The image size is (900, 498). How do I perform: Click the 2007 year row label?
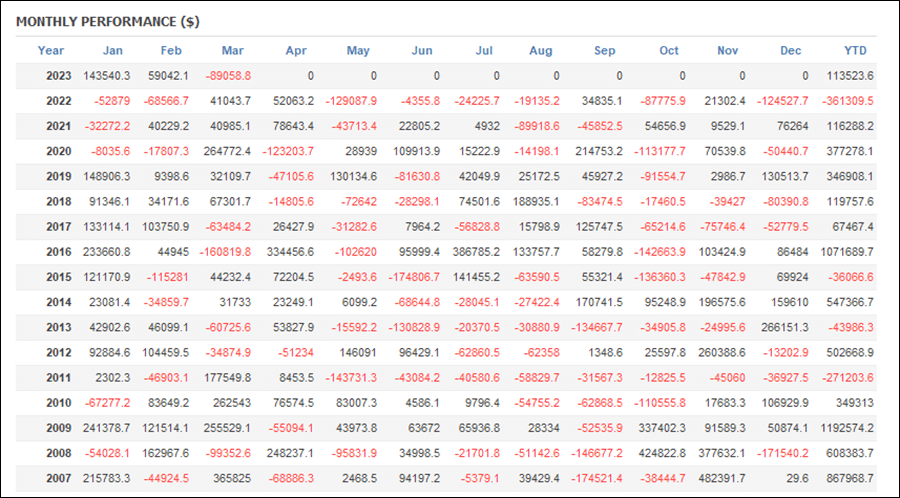pos(59,478)
